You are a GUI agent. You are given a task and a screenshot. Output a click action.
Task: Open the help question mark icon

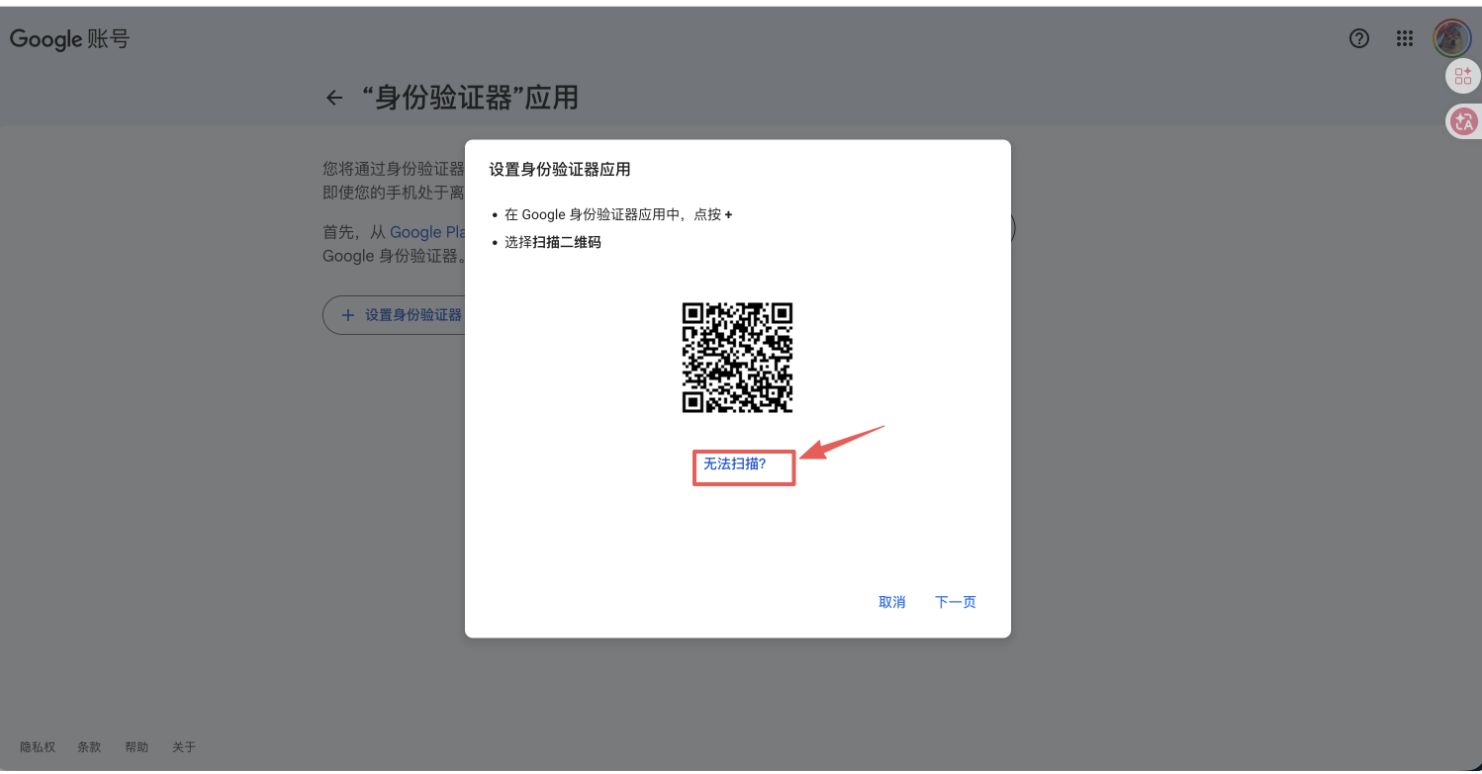(1359, 39)
